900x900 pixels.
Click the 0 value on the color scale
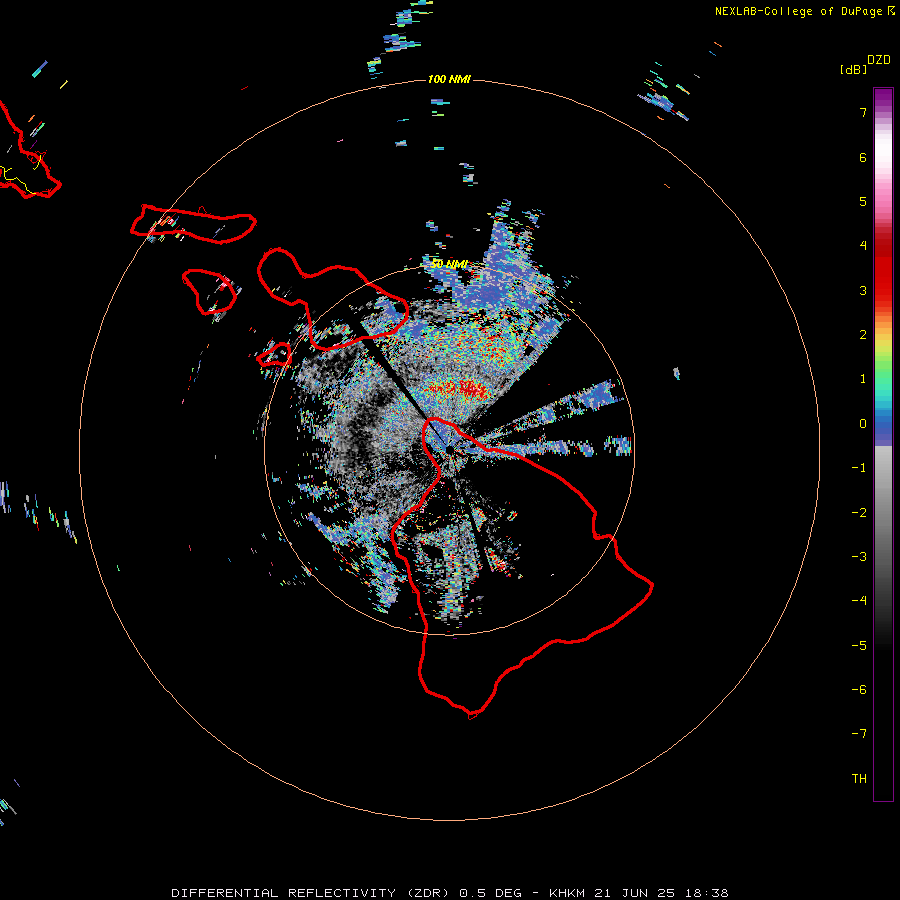(x=863, y=424)
